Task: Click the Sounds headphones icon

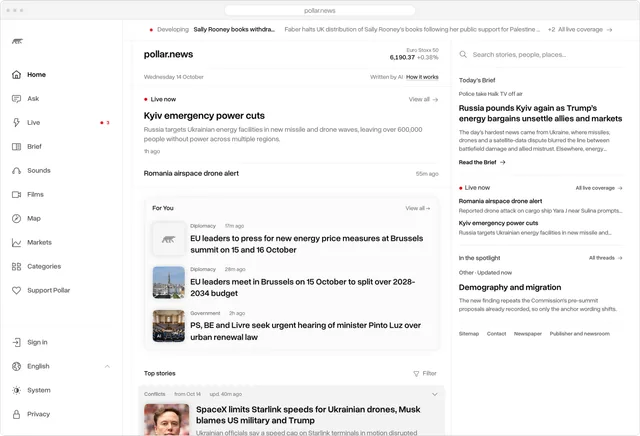Action: (x=16, y=171)
